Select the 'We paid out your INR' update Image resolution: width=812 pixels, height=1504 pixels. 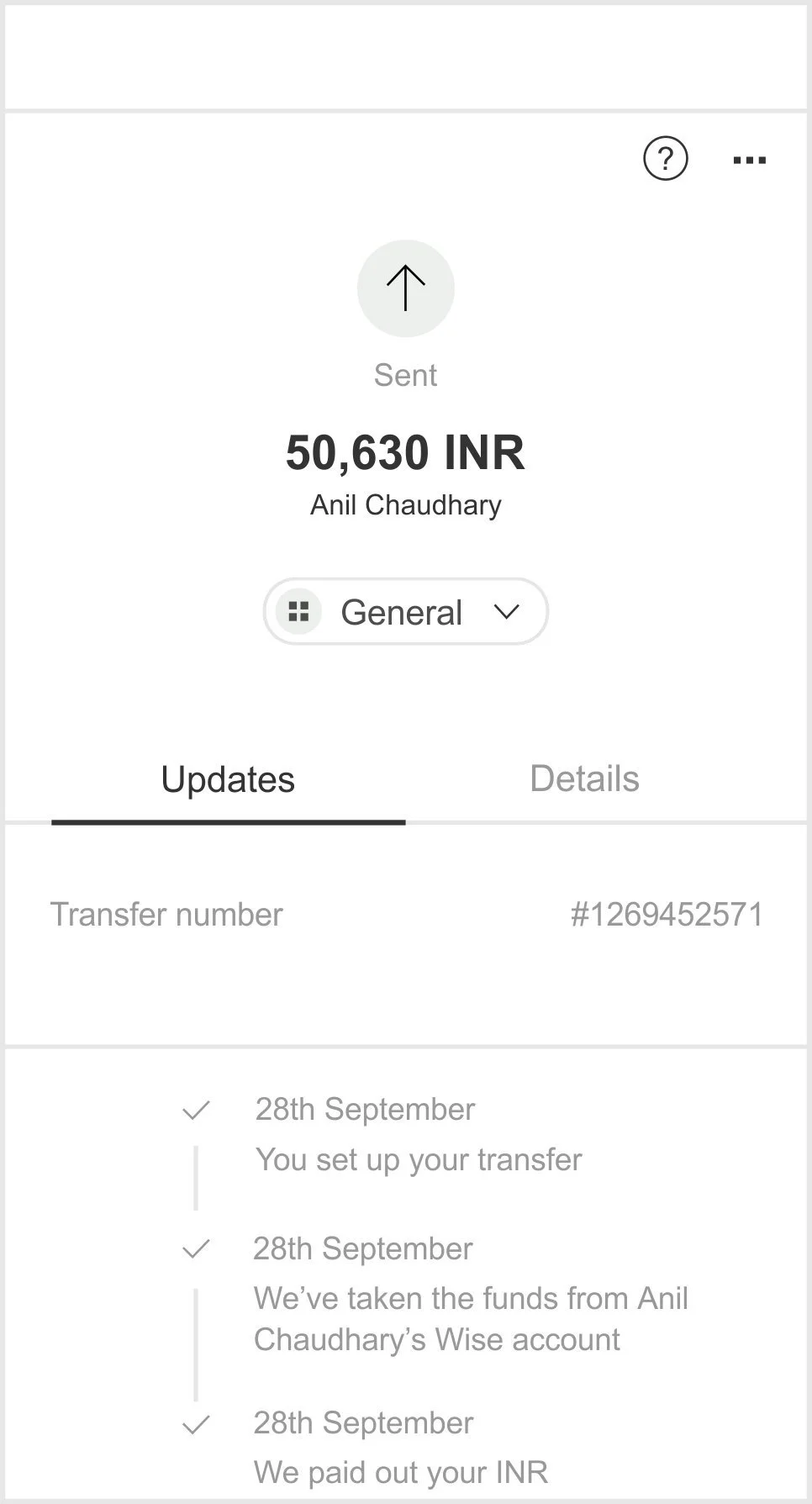coord(401,1472)
